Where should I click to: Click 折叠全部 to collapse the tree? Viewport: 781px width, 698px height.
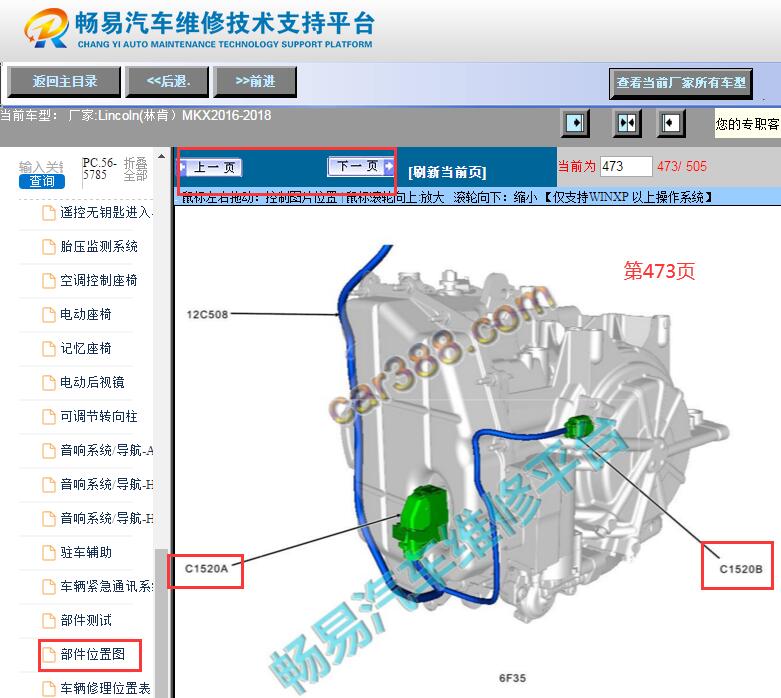pyautogui.click(x=135, y=169)
